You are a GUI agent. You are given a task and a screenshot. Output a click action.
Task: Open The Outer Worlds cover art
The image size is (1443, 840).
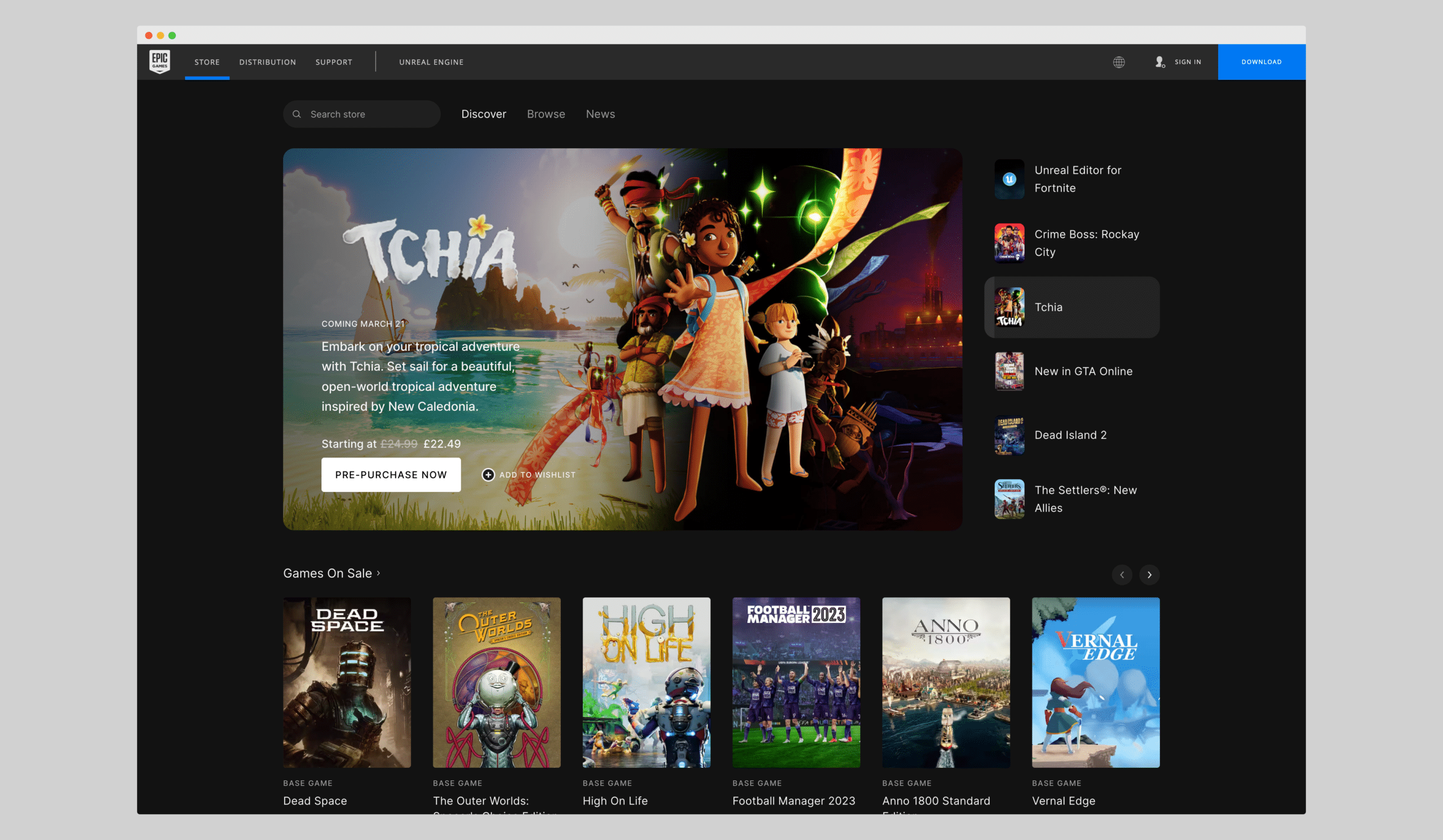[497, 682]
